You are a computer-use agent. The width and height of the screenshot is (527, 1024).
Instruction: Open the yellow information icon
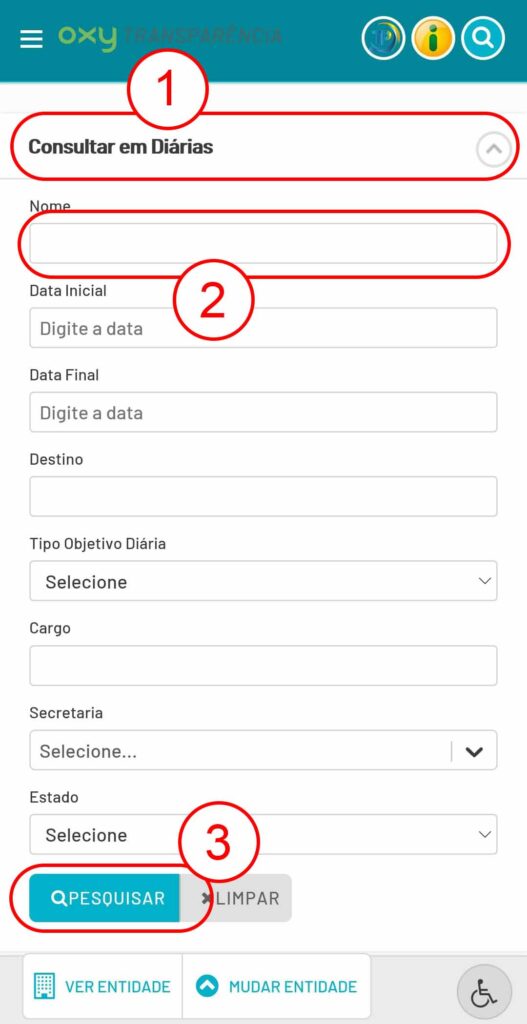pyautogui.click(x=433, y=39)
